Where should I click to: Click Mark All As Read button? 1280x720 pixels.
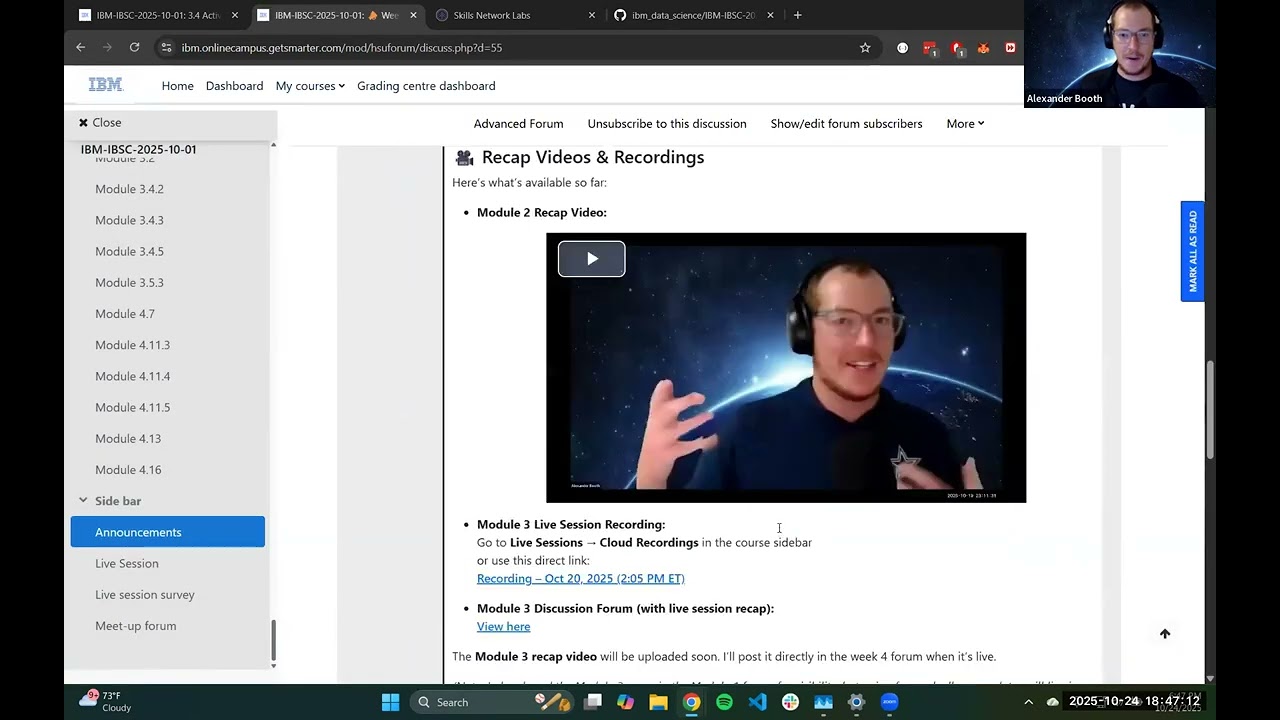(1192, 251)
